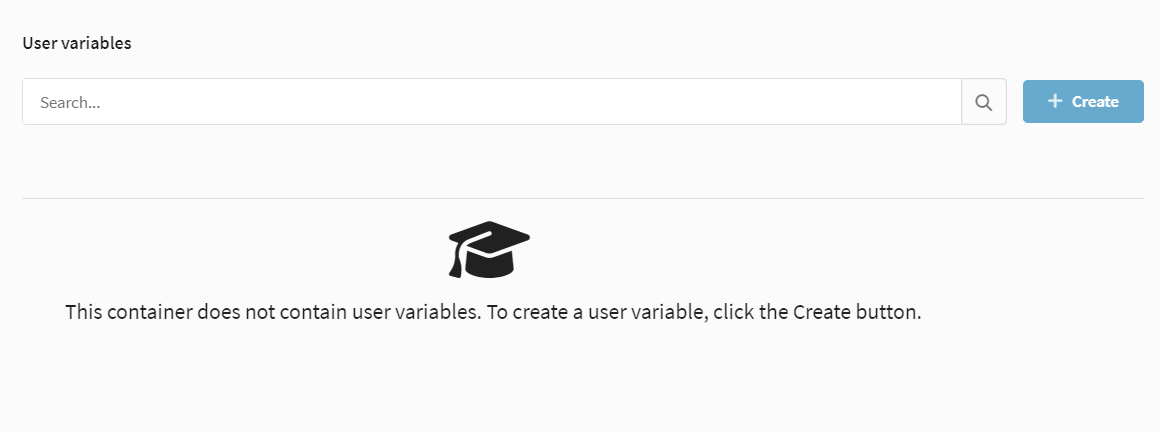Run search with the magnifier button
Screen dimensions: 1160x432
pyautogui.click(x=983, y=102)
